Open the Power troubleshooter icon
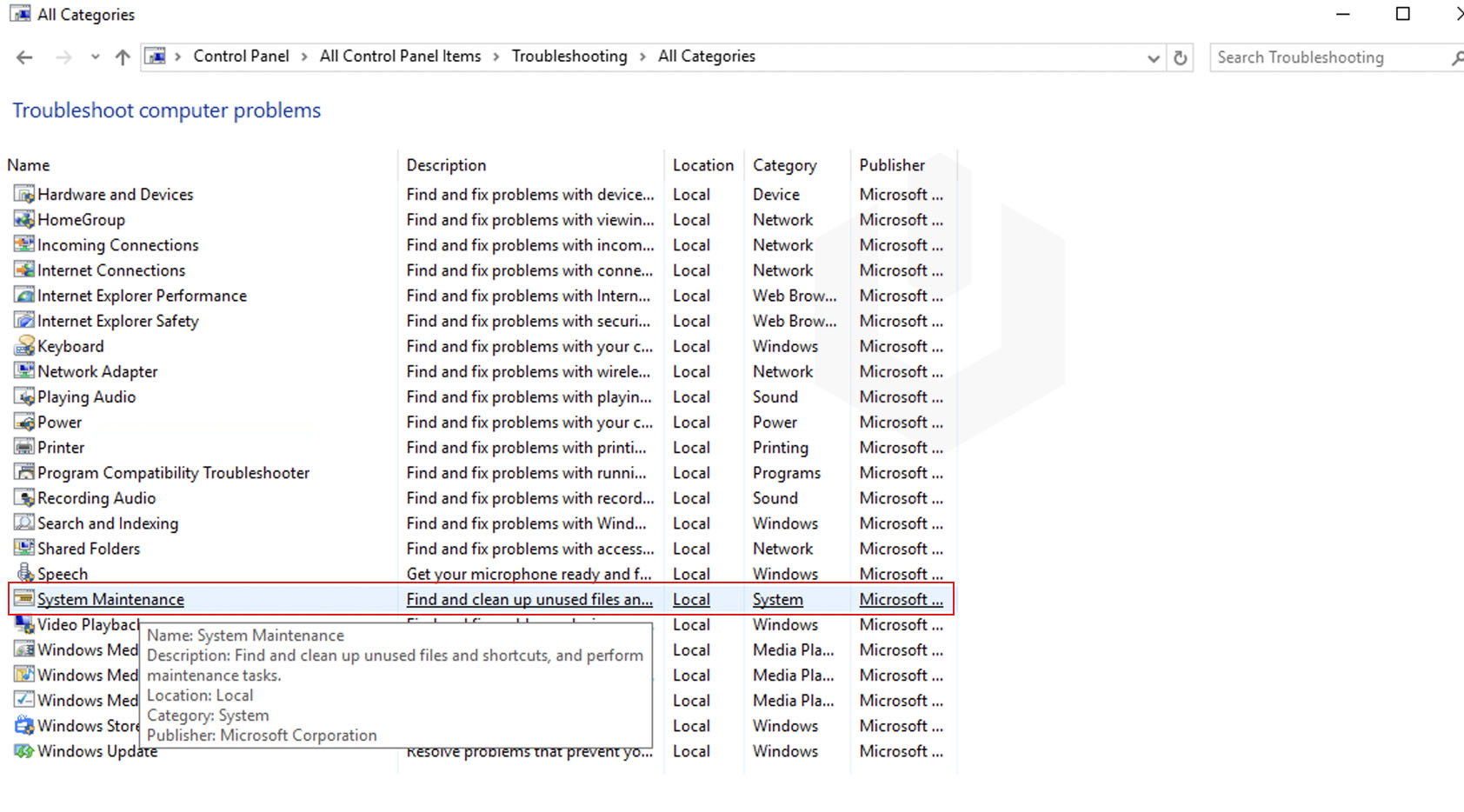The height and width of the screenshot is (812, 1464). coord(23,422)
